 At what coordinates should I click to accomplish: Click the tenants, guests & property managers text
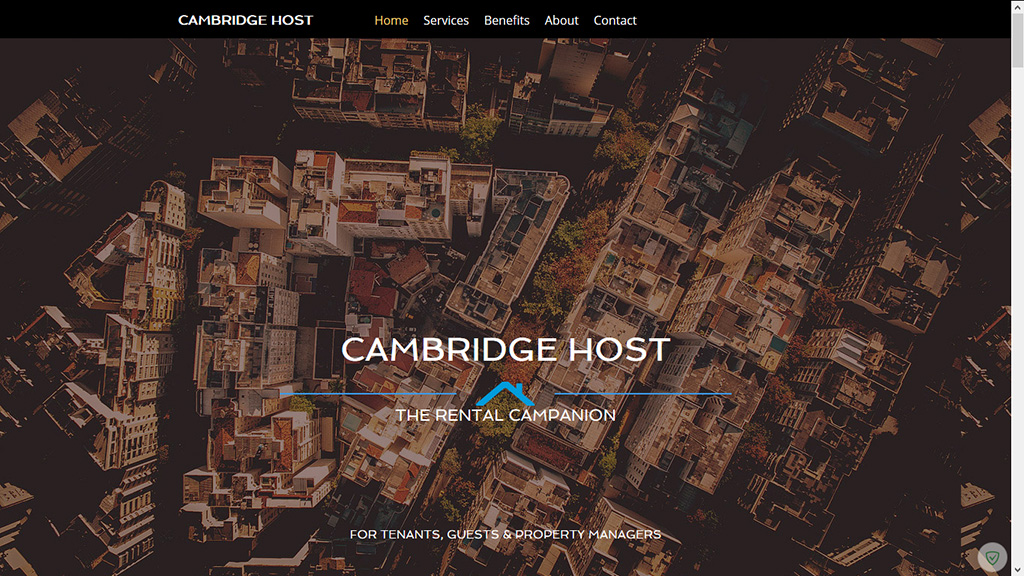coord(505,534)
